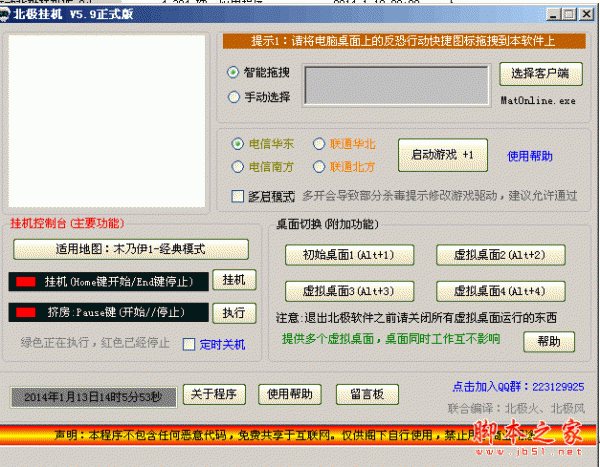Click the 选择客户端 button
The height and width of the screenshot is (467, 600).
coord(541,74)
